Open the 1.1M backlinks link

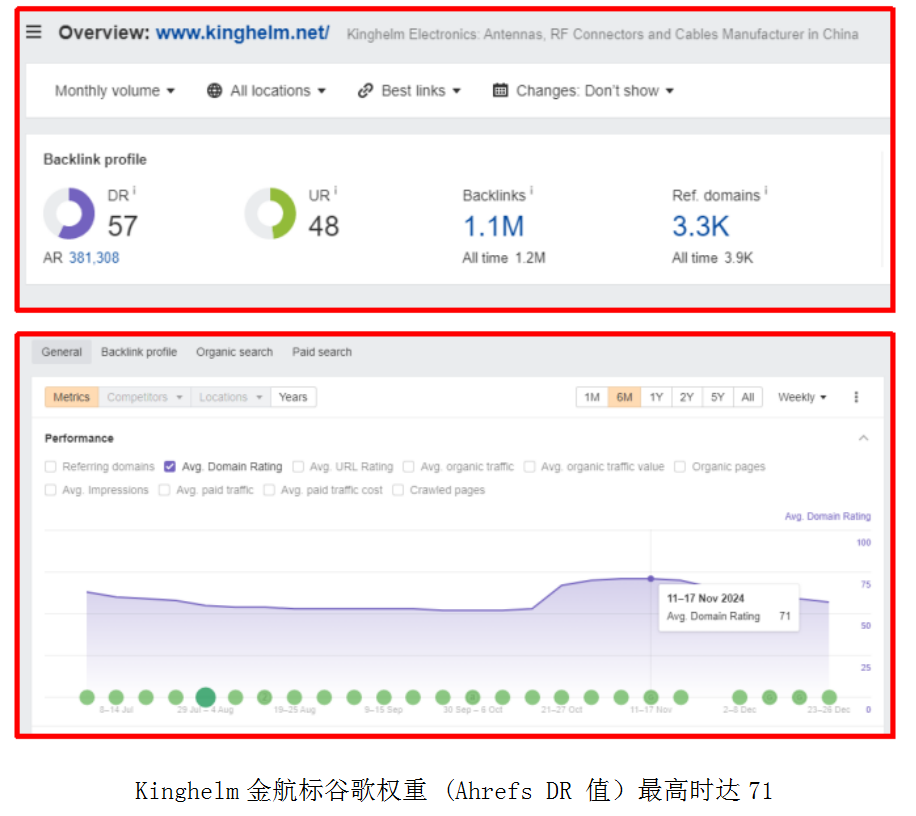494,226
